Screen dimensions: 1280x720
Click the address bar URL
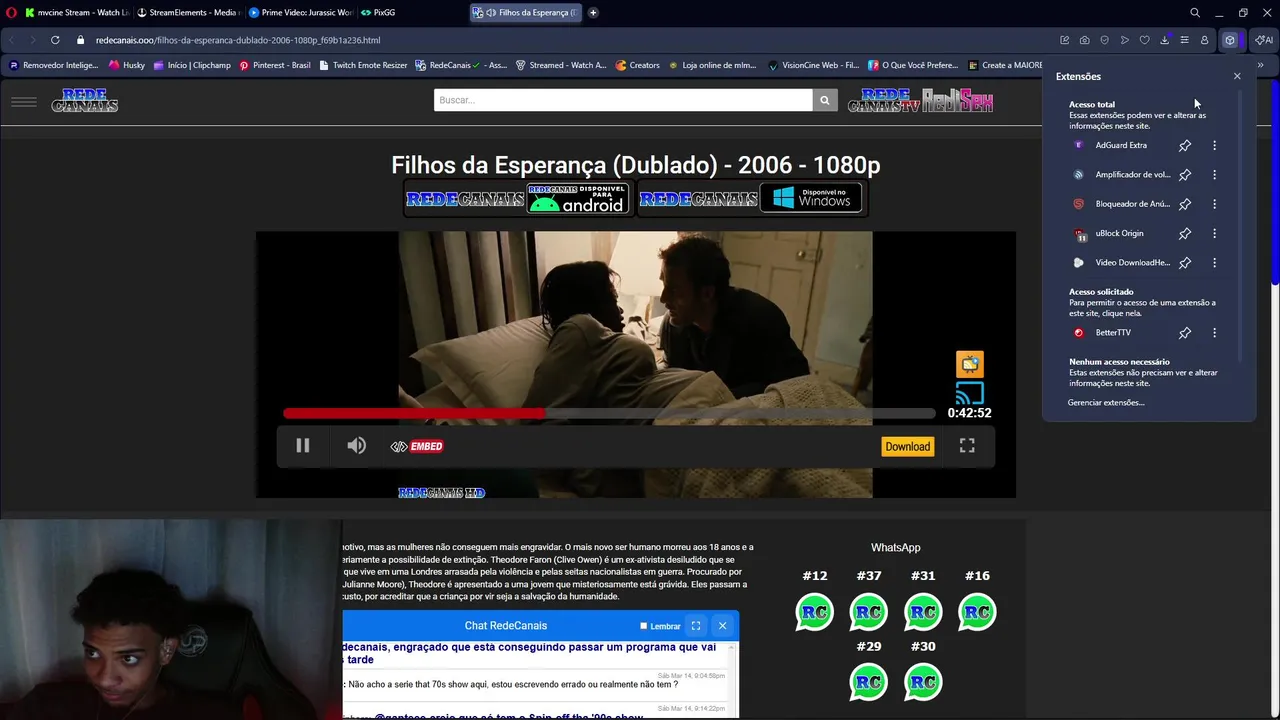pyautogui.click(x=238, y=40)
